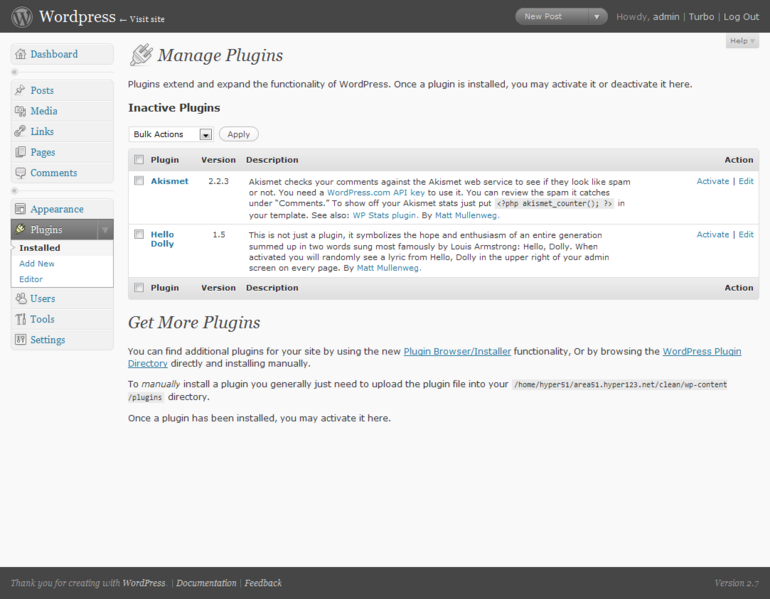Activate the Akismet plugin
This screenshot has width=770, height=599.
coord(713,181)
